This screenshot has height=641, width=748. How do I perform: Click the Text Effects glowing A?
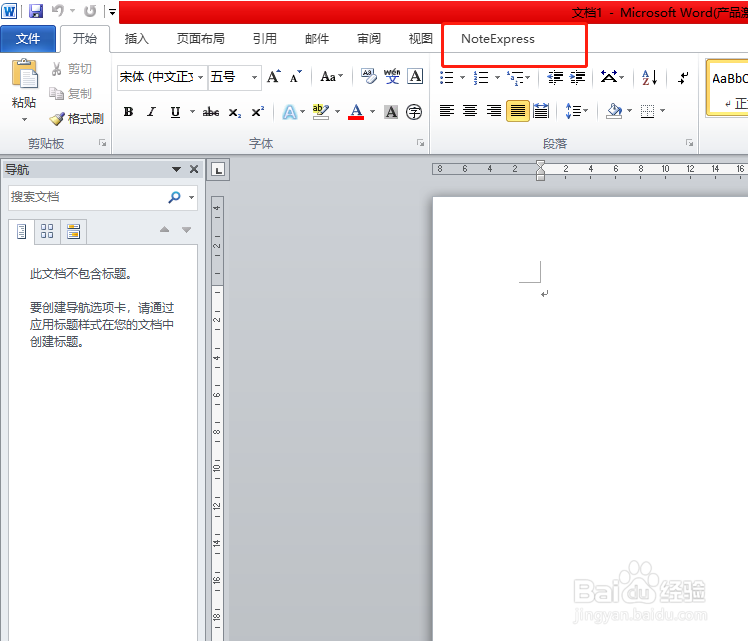289,112
